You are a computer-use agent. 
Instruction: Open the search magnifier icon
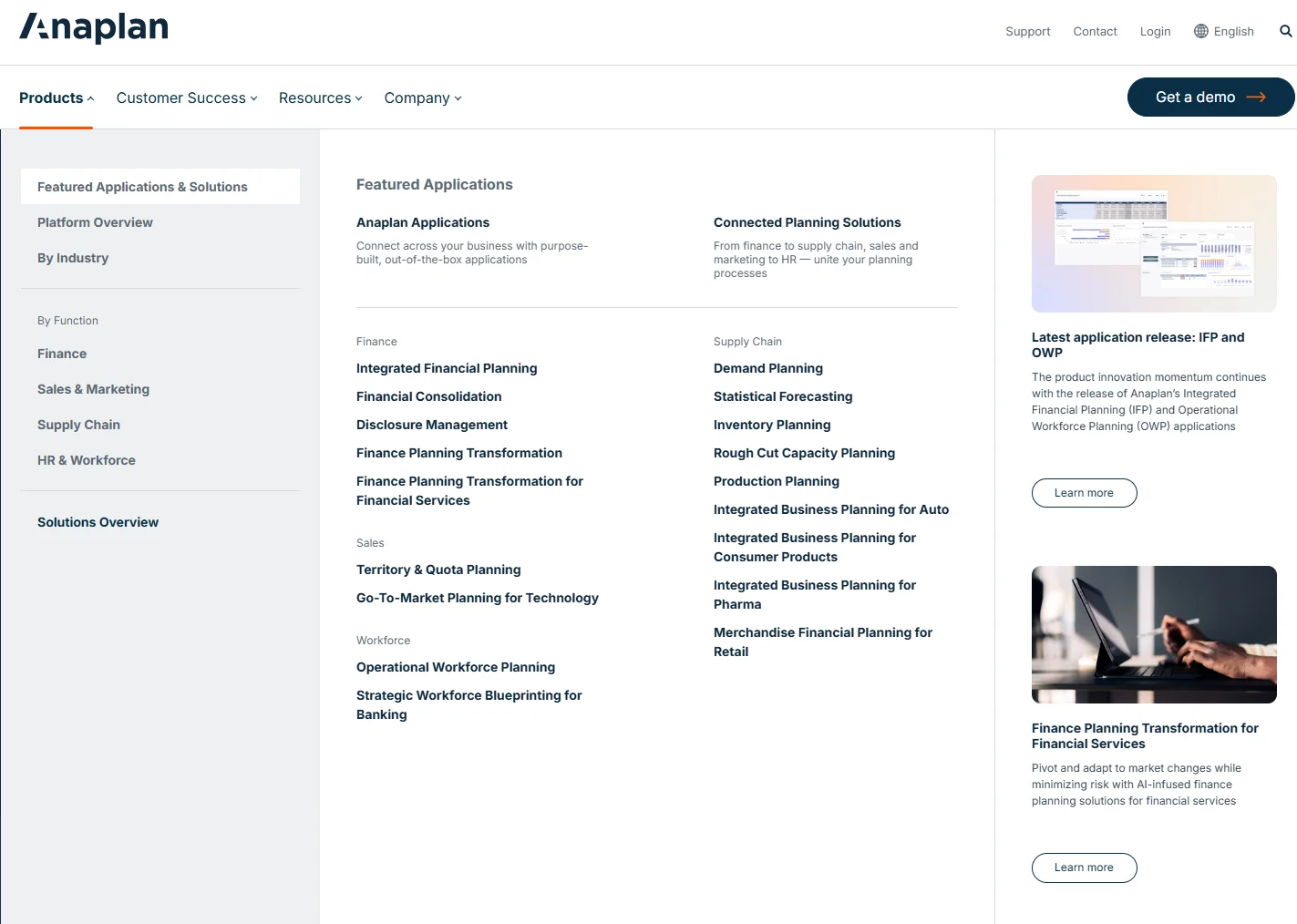click(1285, 31)
